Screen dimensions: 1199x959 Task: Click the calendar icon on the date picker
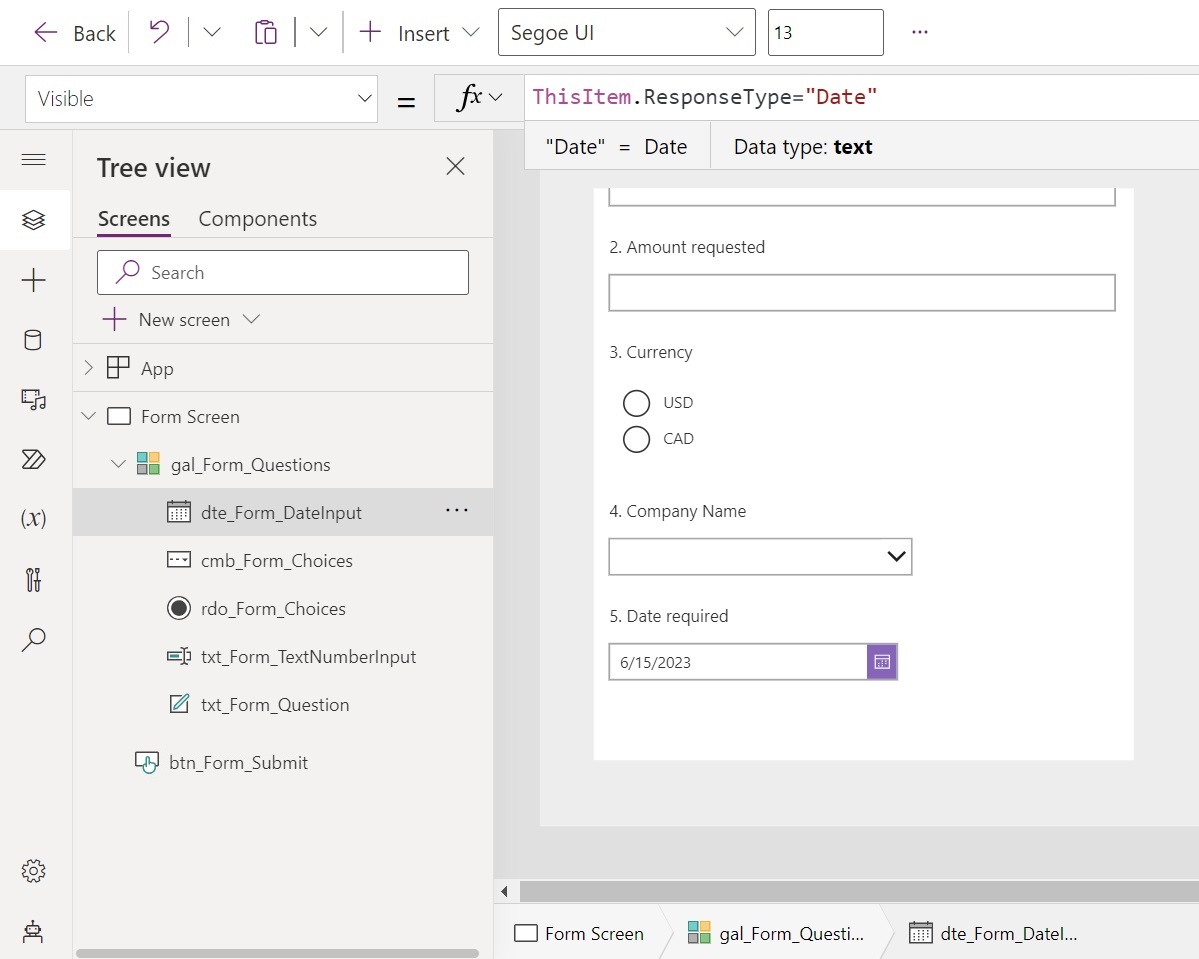click(881, 661)
